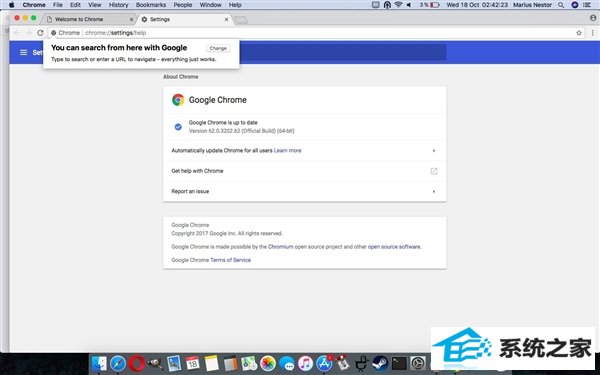The image size is (600, 375).
Task: Bookmark this page with the star
Action: tap(579, 33)
